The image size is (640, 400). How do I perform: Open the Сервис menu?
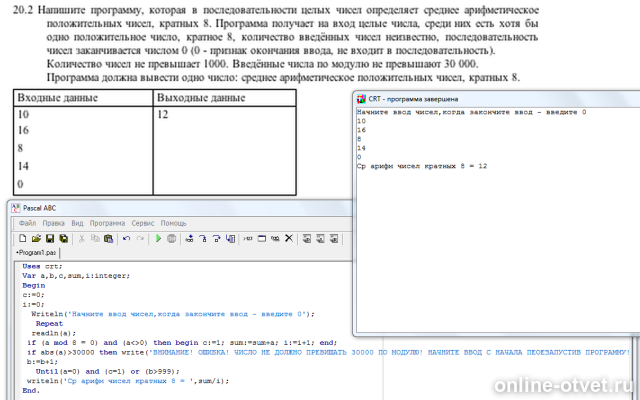(x=143, y=223)
